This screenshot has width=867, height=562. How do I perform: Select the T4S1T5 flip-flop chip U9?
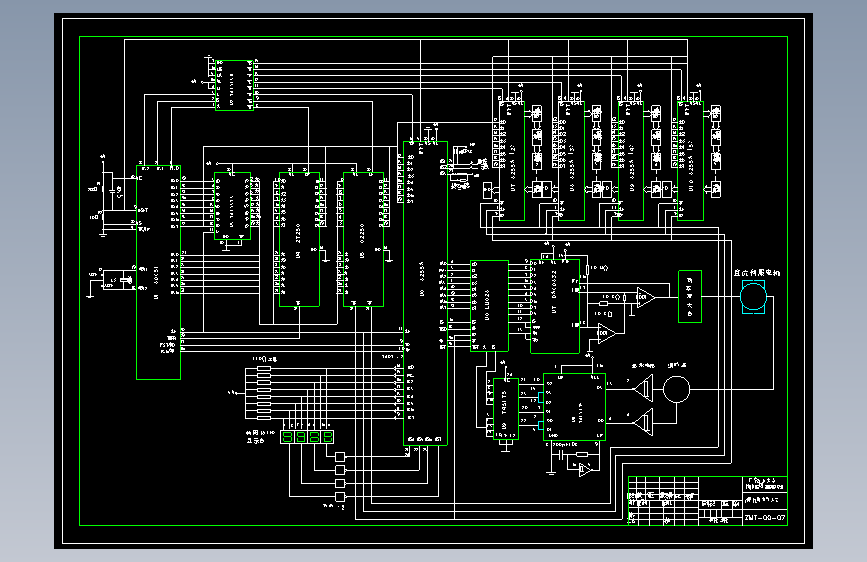point(505,409)
